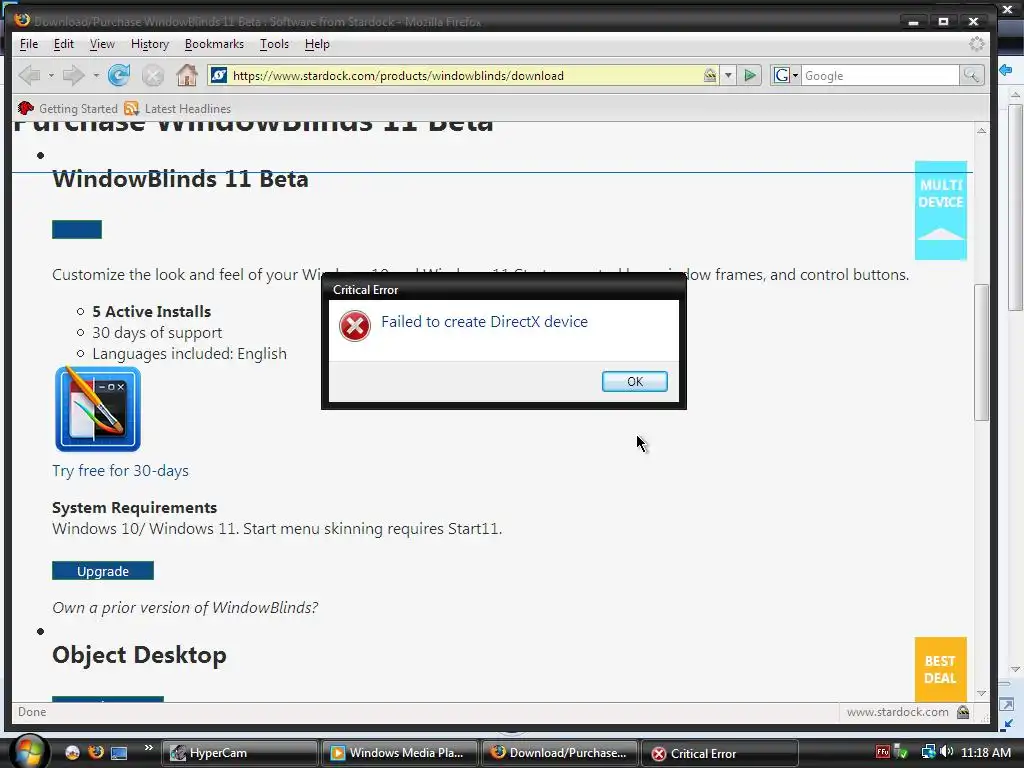The image size is (1024, 768).
Task: Switch to Critical Error taskbar button
Action: coord(720,753)
